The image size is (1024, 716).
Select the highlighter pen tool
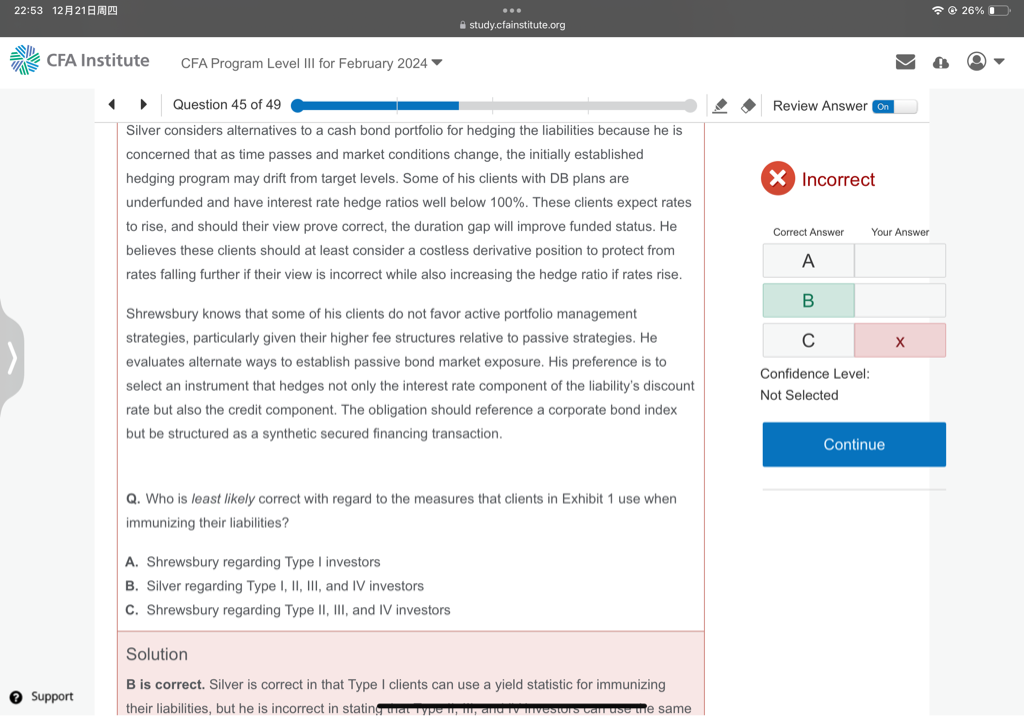(719, 106)
